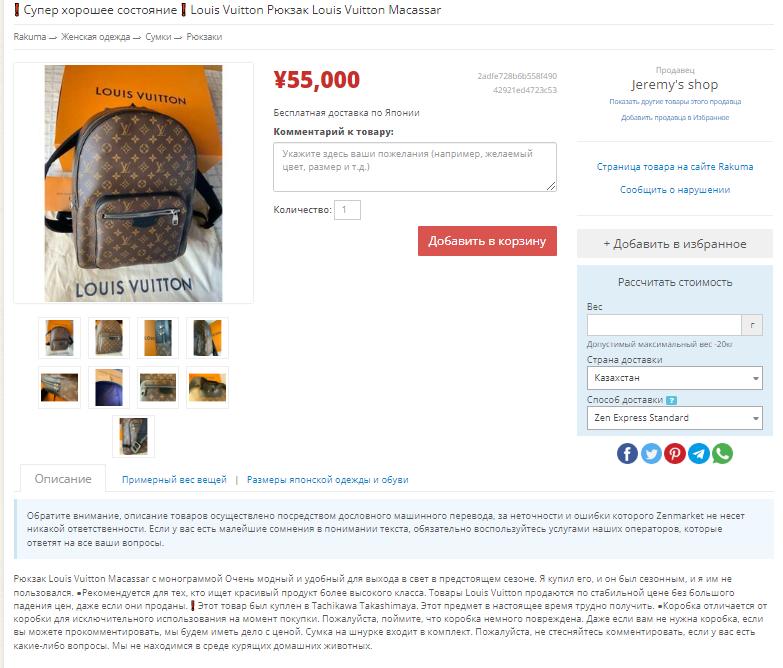Focus the Вес weight input field
This screenshot has height=668, width=783.
[x=664, y=325]
